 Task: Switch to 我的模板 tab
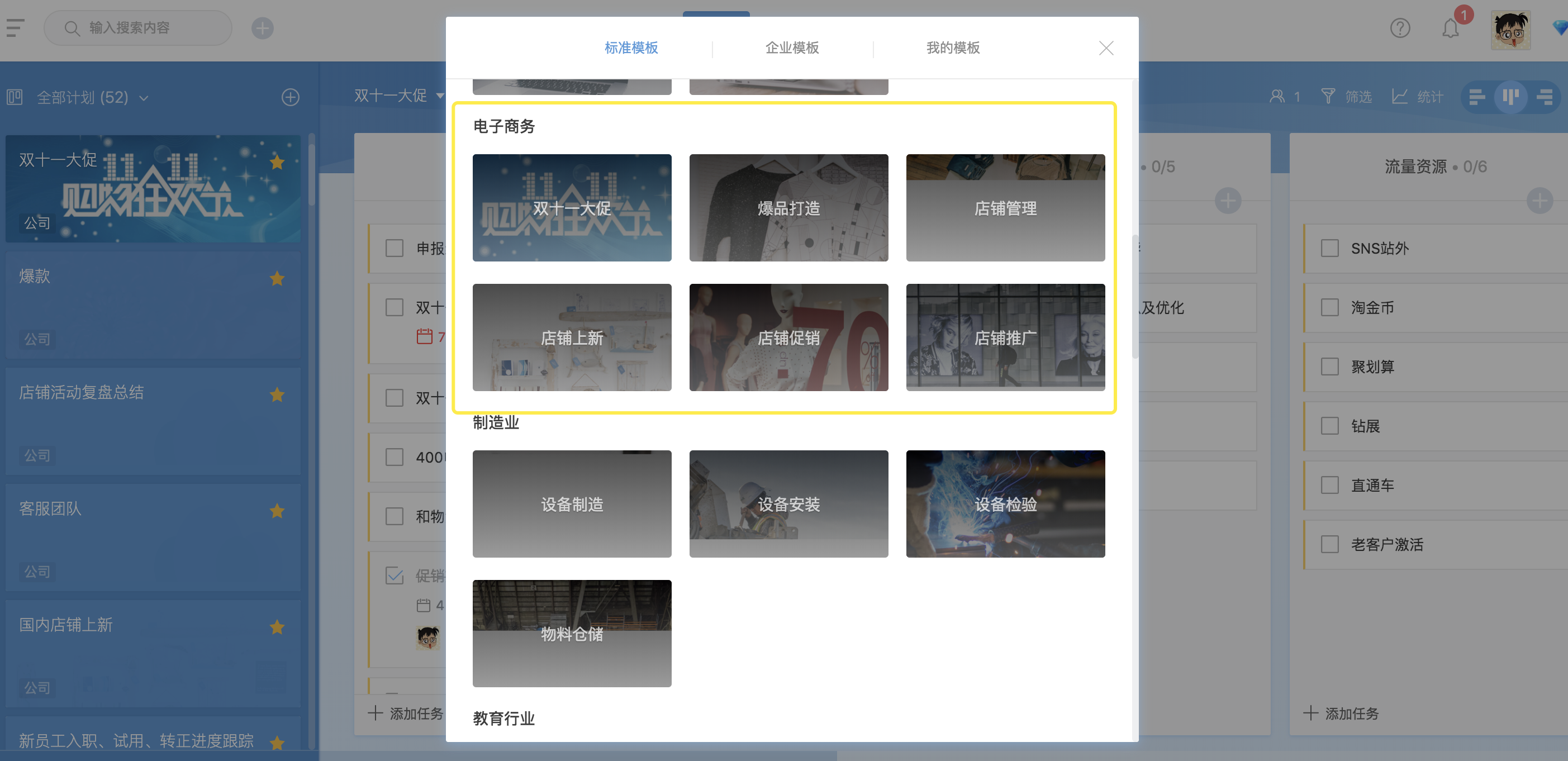click(953, 47)
